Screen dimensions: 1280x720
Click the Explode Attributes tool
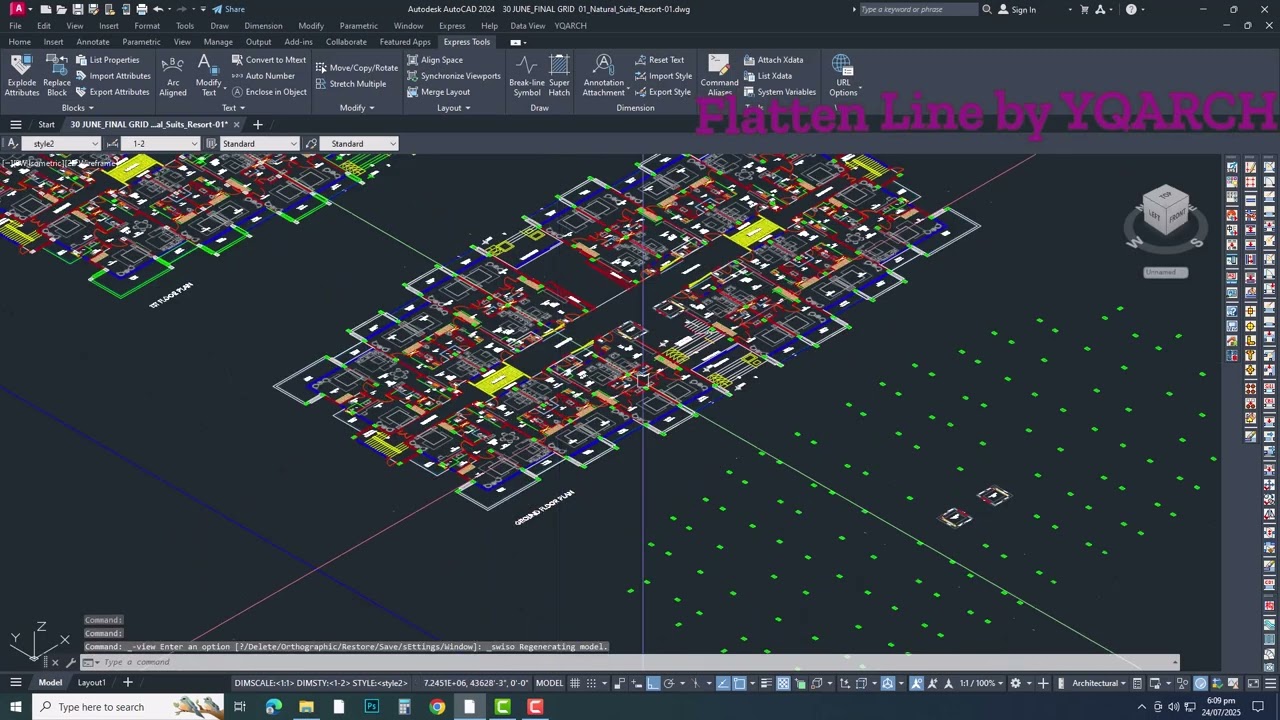pos(21,76)
